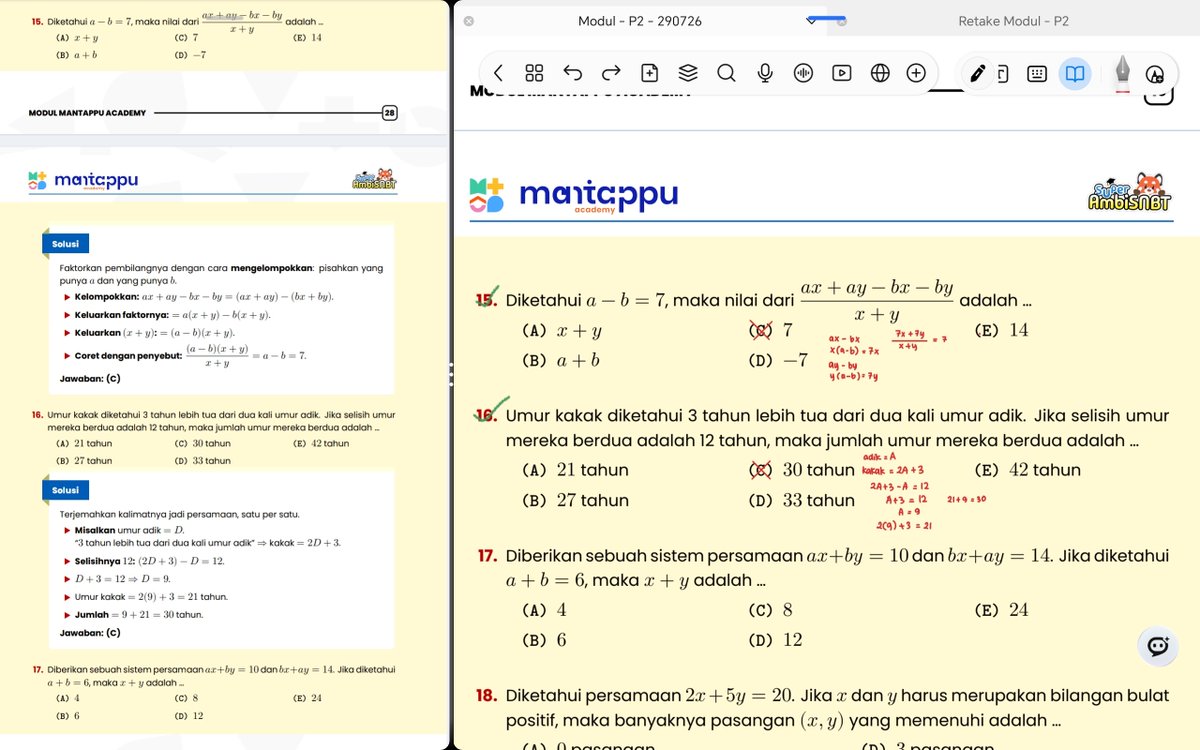Screen dimensions: 1200x750
Task: Undo the last stroke
Action: tap(572, 73)
